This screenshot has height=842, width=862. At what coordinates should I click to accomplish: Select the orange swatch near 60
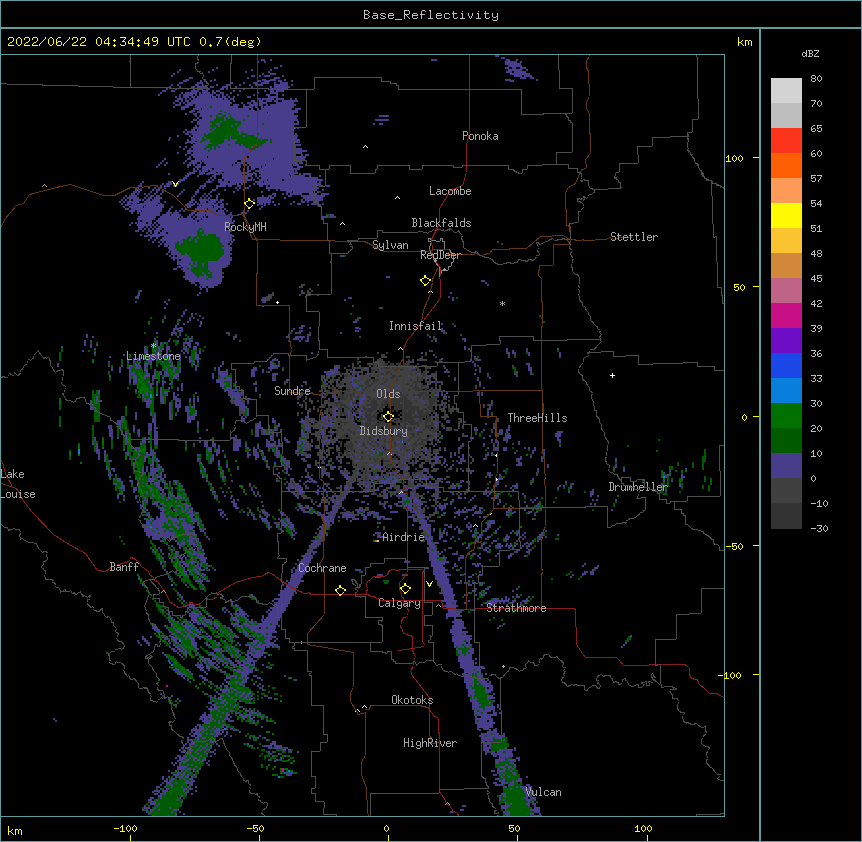786,165
